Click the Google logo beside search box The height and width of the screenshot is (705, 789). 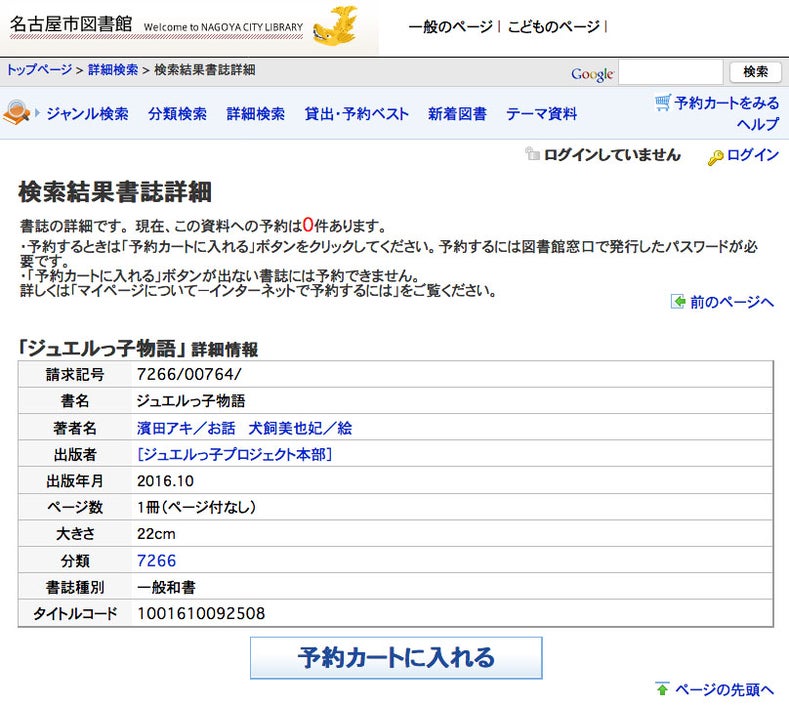point(592,74)
